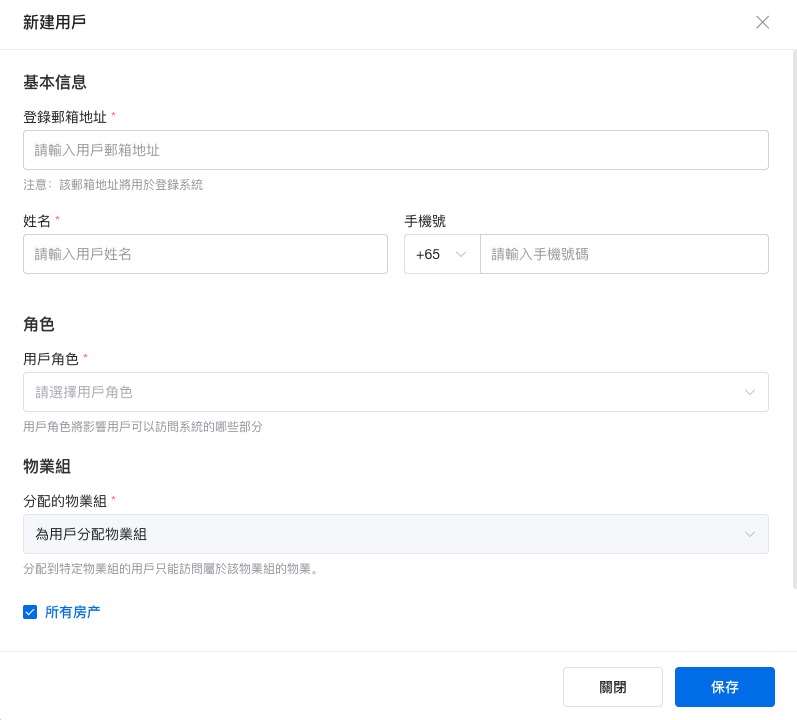This screenshot has height=720, width=797.
Task: Click the 手機號 field label
Action: click(x=425, y=221)
